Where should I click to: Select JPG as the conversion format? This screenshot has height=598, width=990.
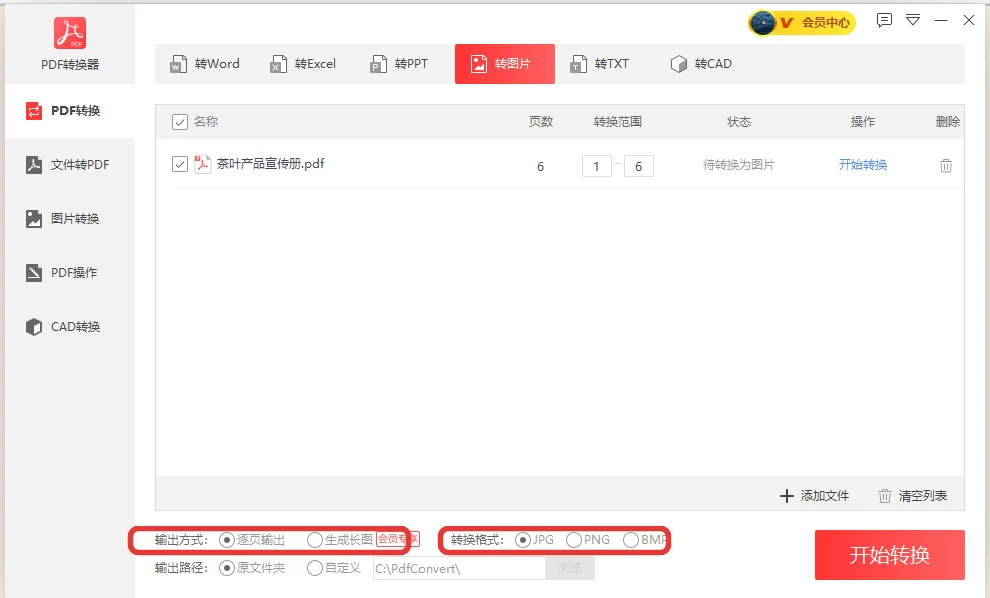click(x=523, y=540)
